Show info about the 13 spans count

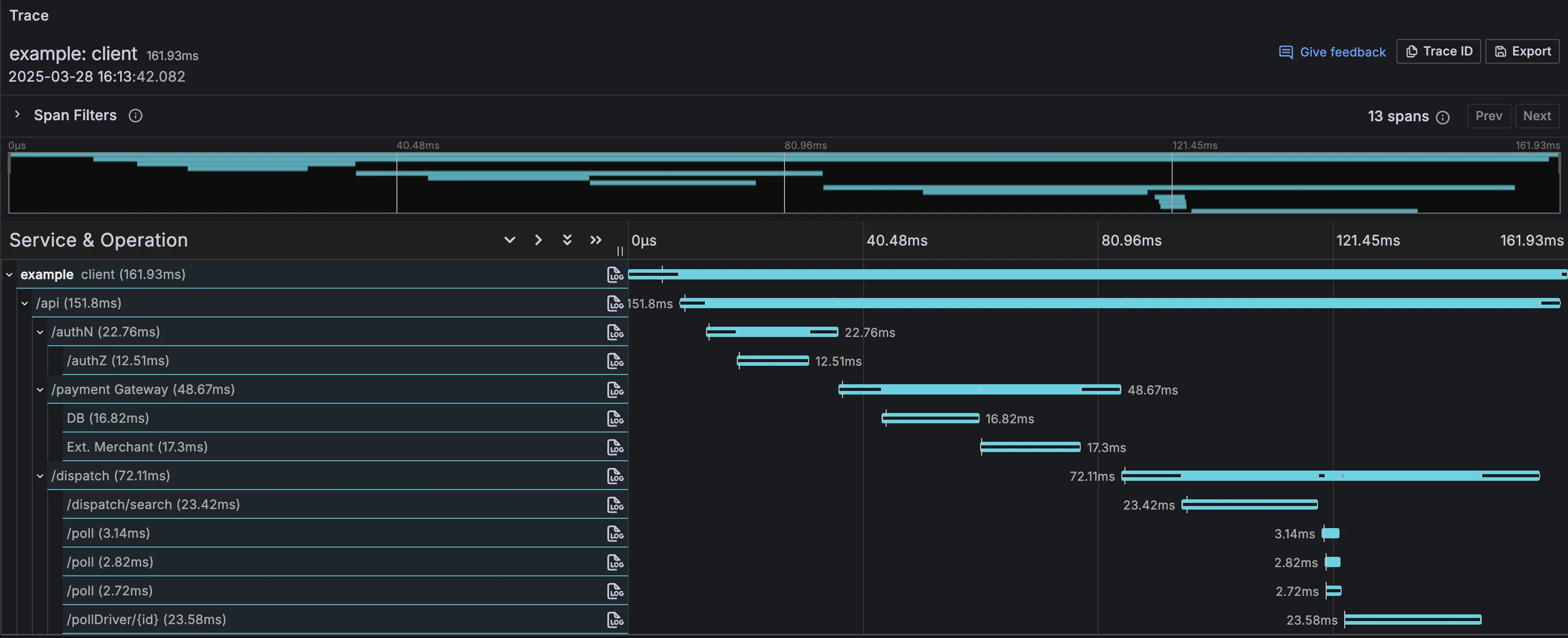pos(1444,117)
